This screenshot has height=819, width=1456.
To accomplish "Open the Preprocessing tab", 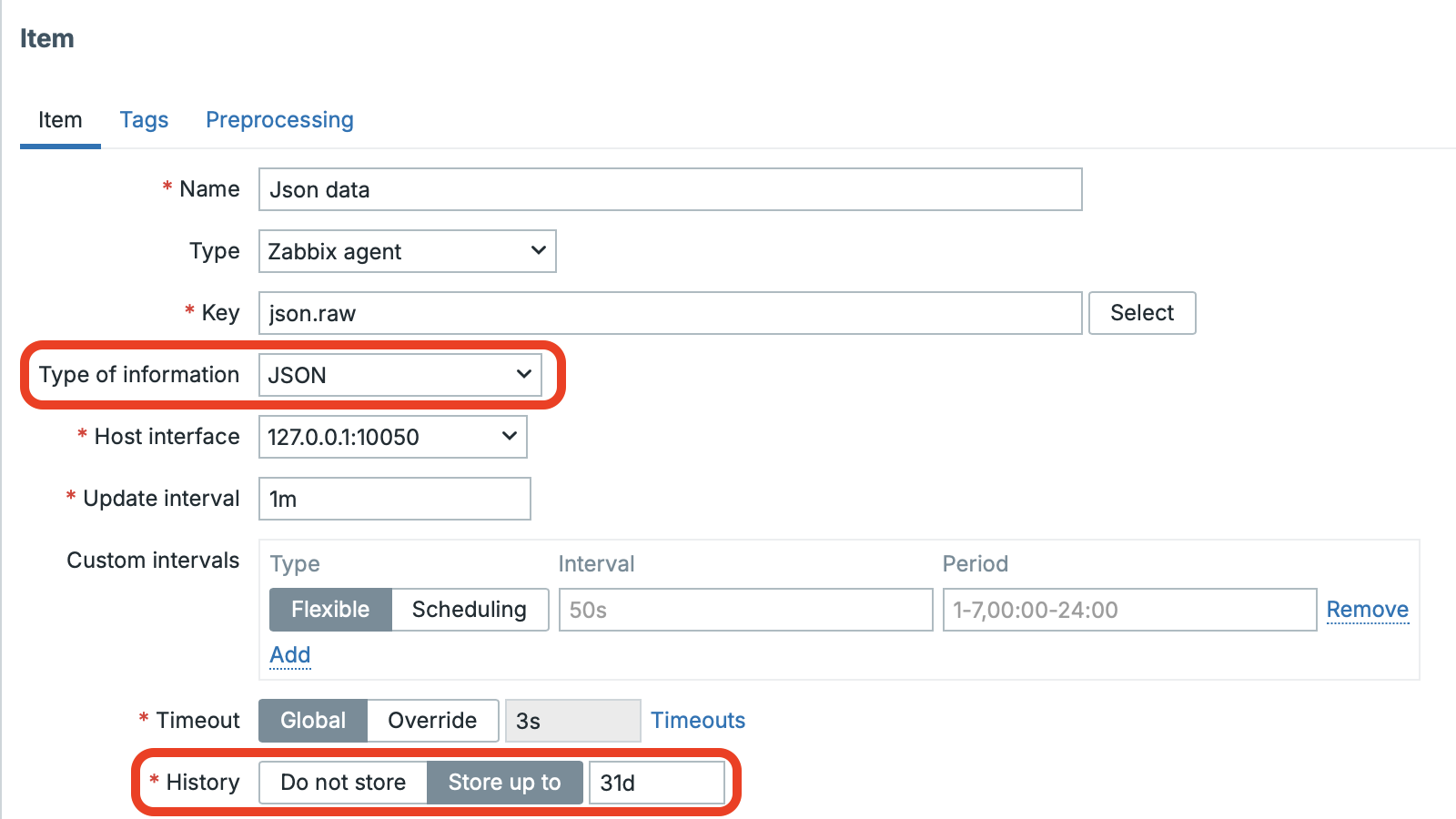I will coord(279,120).
